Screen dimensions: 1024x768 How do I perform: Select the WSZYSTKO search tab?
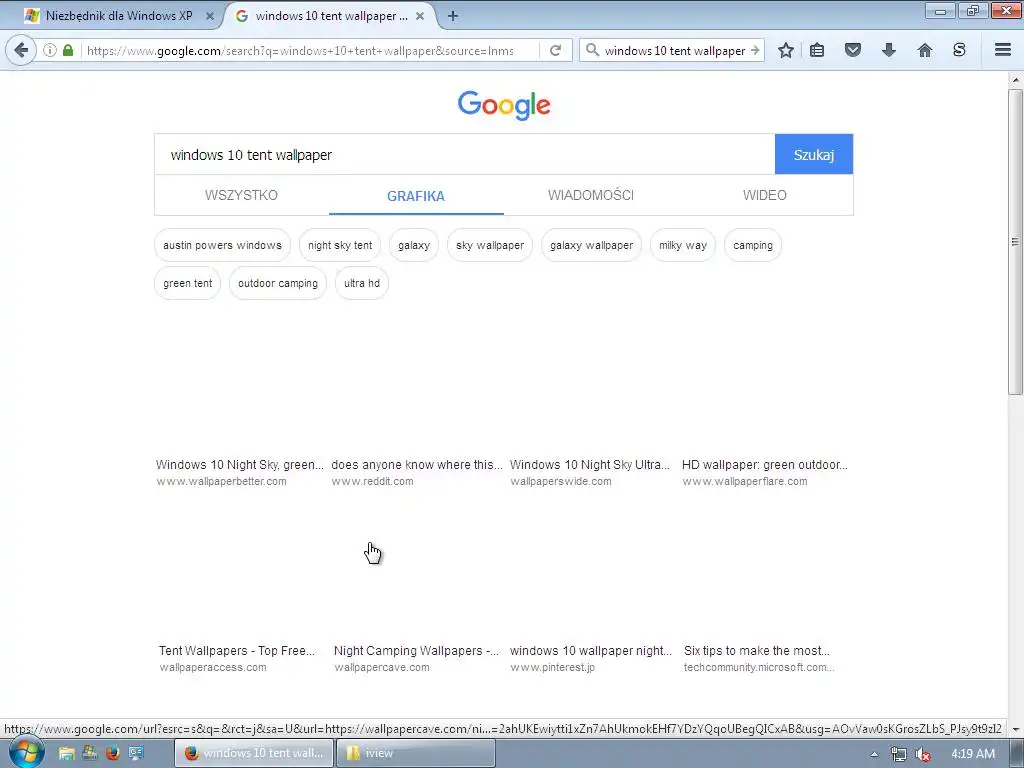click(x=241, y=195)
